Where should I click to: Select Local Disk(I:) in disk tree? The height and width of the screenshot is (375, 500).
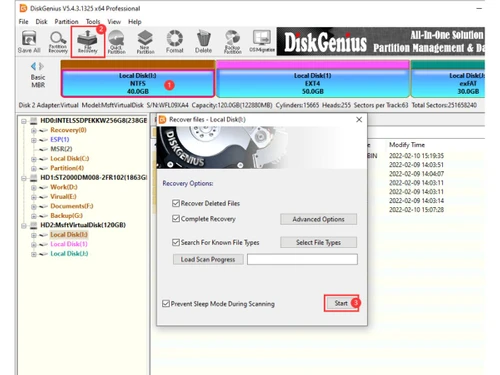(x=69, y=235)
